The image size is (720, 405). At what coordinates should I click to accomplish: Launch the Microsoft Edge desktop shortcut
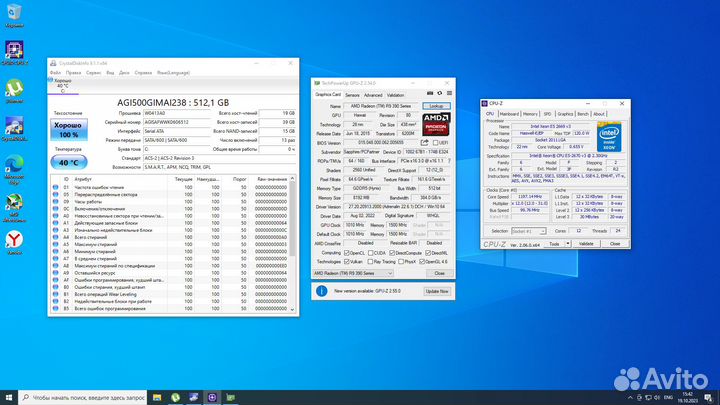click(14, 169)
